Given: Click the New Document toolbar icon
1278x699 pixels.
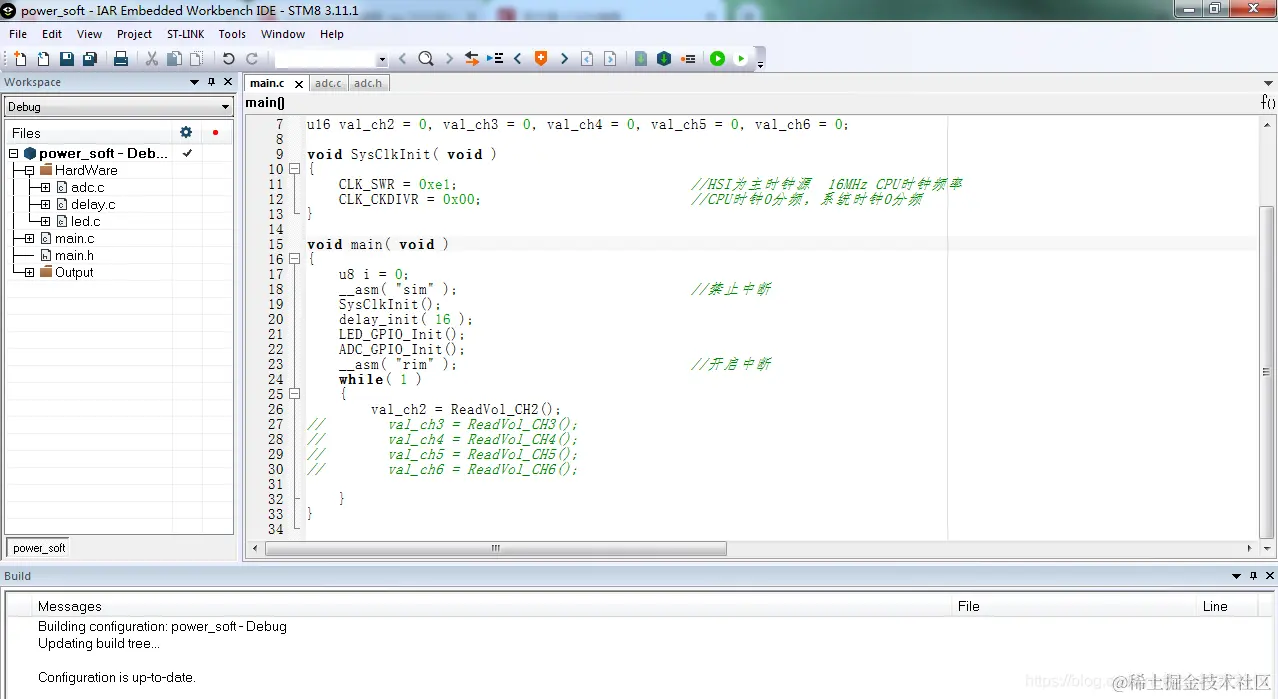Looking at the screenshot, I should (x=20, y=59).
